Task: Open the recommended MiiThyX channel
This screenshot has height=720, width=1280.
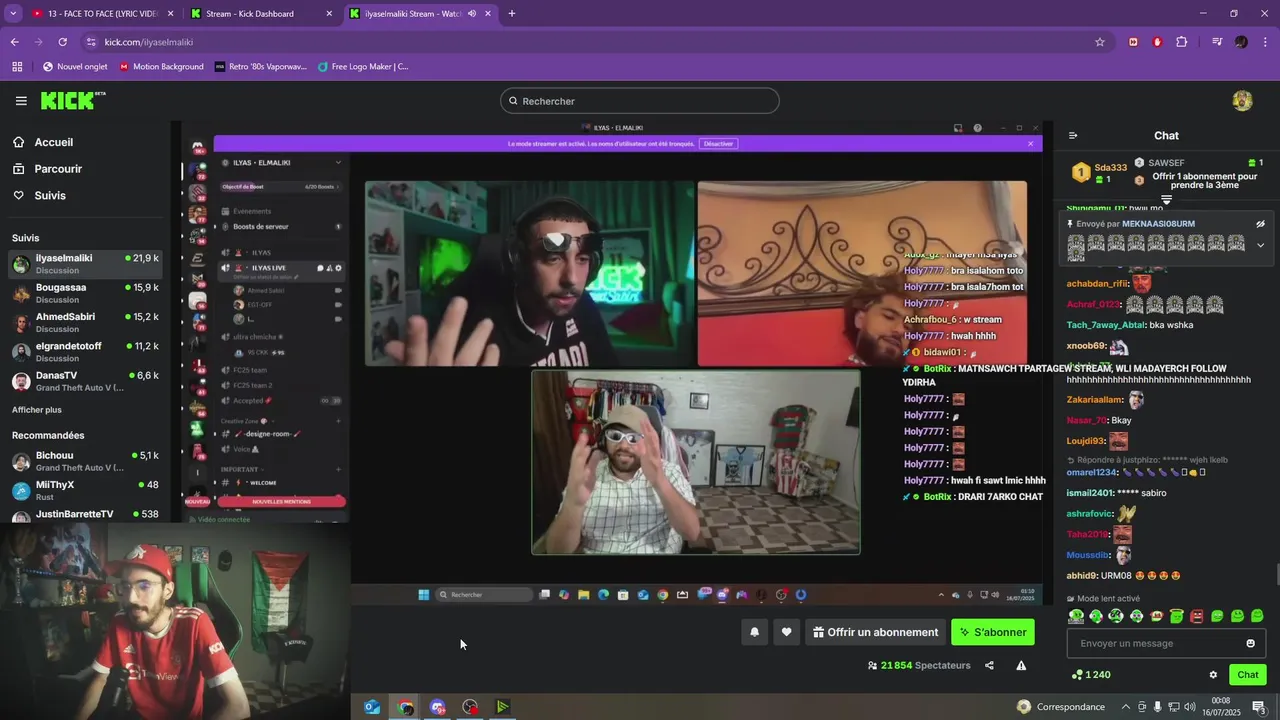Action: pos(85,490)
